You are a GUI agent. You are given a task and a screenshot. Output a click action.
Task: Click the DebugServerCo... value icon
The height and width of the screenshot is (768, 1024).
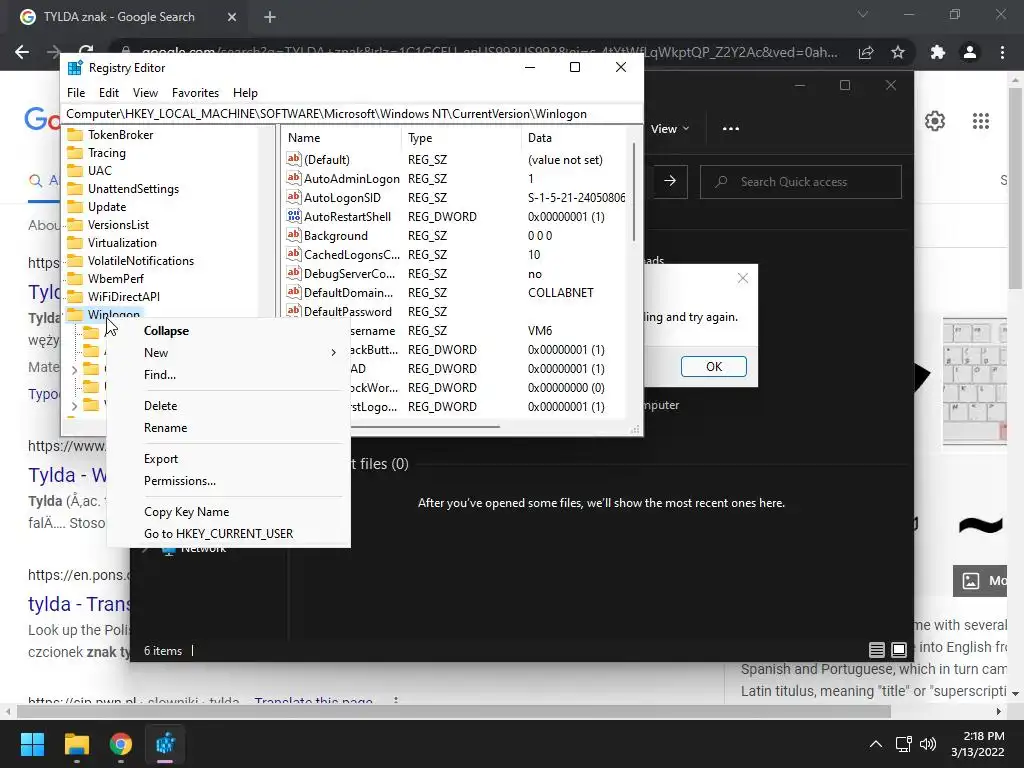coord(294,272)
